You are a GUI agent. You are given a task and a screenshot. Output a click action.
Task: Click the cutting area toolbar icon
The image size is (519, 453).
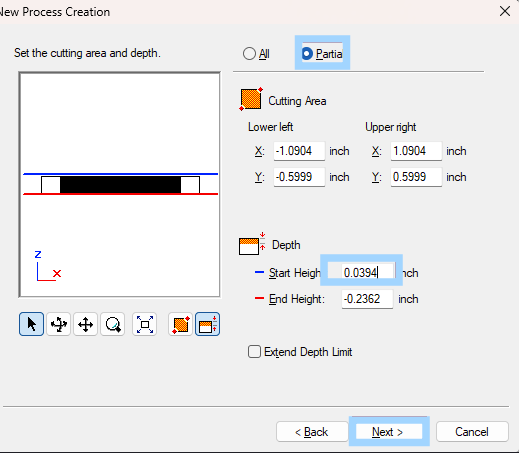[x=181, y=324]
